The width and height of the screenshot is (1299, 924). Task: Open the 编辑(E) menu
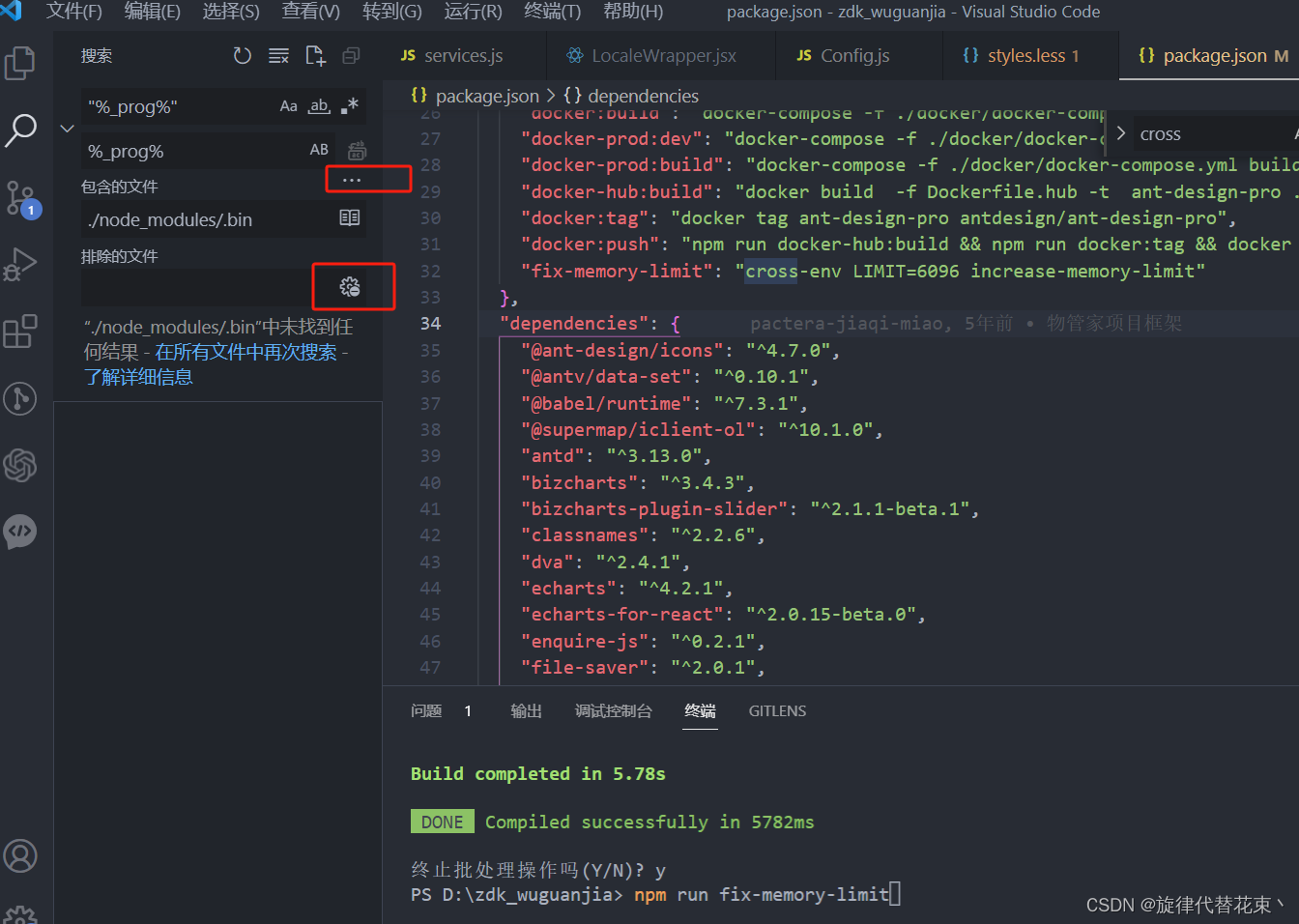pyautogui.click(x=152, y=12)
